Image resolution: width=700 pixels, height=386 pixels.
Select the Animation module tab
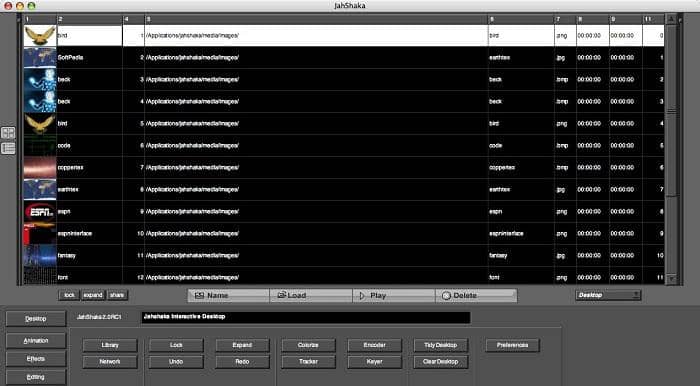(x=36, y=340)
